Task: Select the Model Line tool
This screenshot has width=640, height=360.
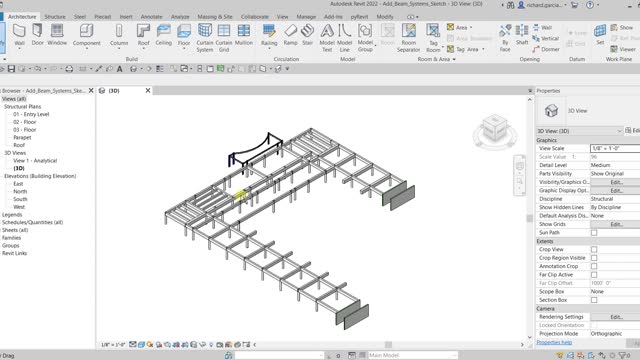Action: tap(344, 38)
